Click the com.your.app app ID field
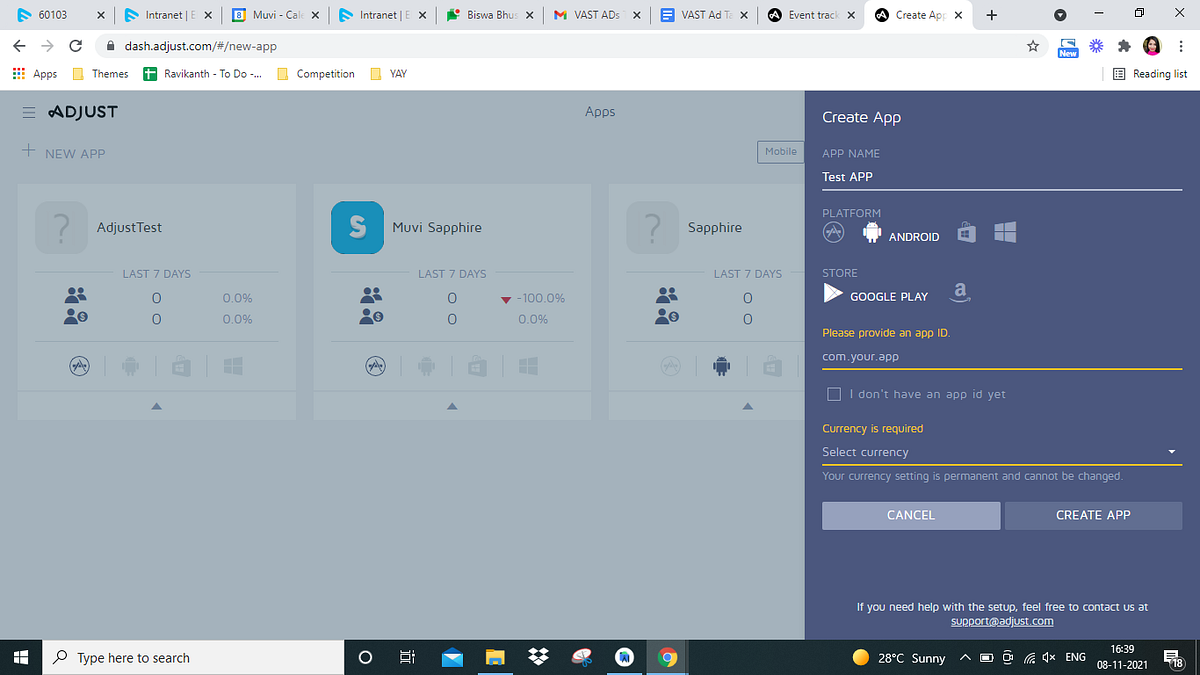This screenshot has height=675, width=1200. tap(1002, 356)
